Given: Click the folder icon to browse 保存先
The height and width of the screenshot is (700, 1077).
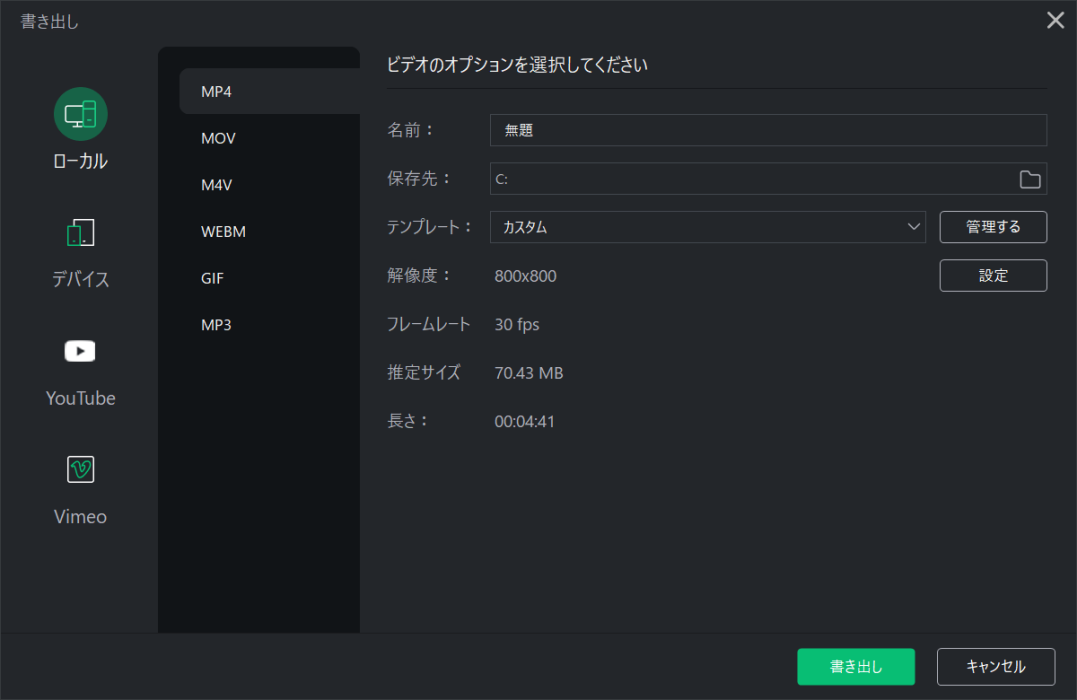Looking at the screenshot, I should pyautogui.click(x=1029, y=179).
